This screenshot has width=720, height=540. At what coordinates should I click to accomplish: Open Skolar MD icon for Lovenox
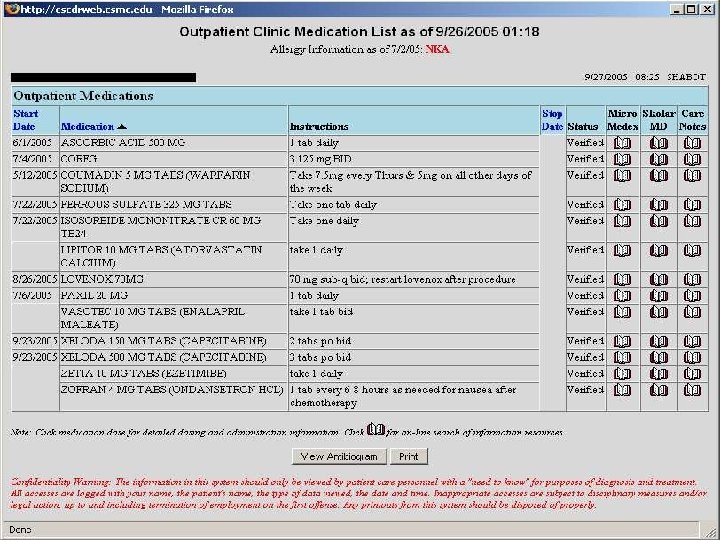[x=658, y=279]
